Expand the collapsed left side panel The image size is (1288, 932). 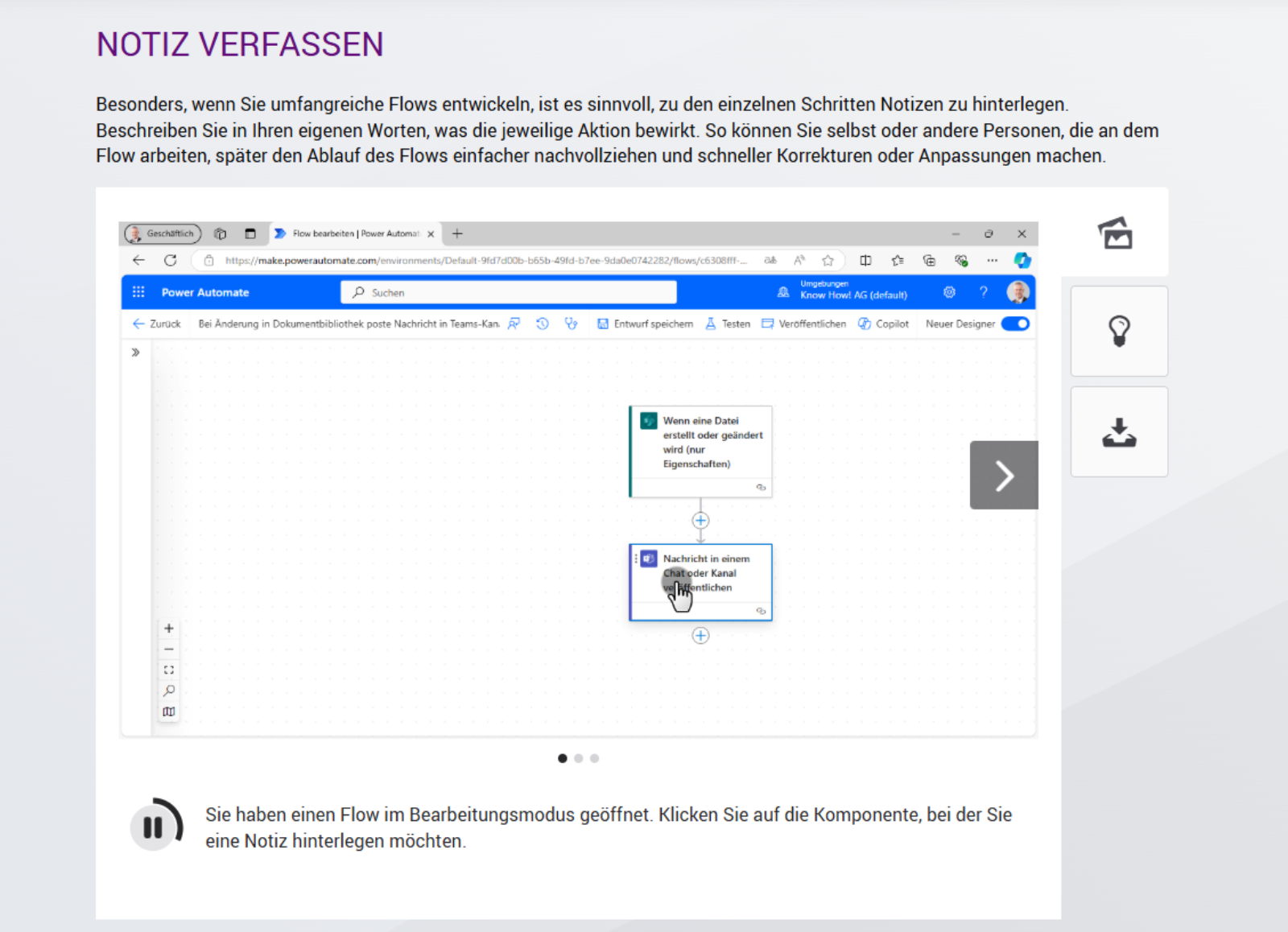click(136, 353)
